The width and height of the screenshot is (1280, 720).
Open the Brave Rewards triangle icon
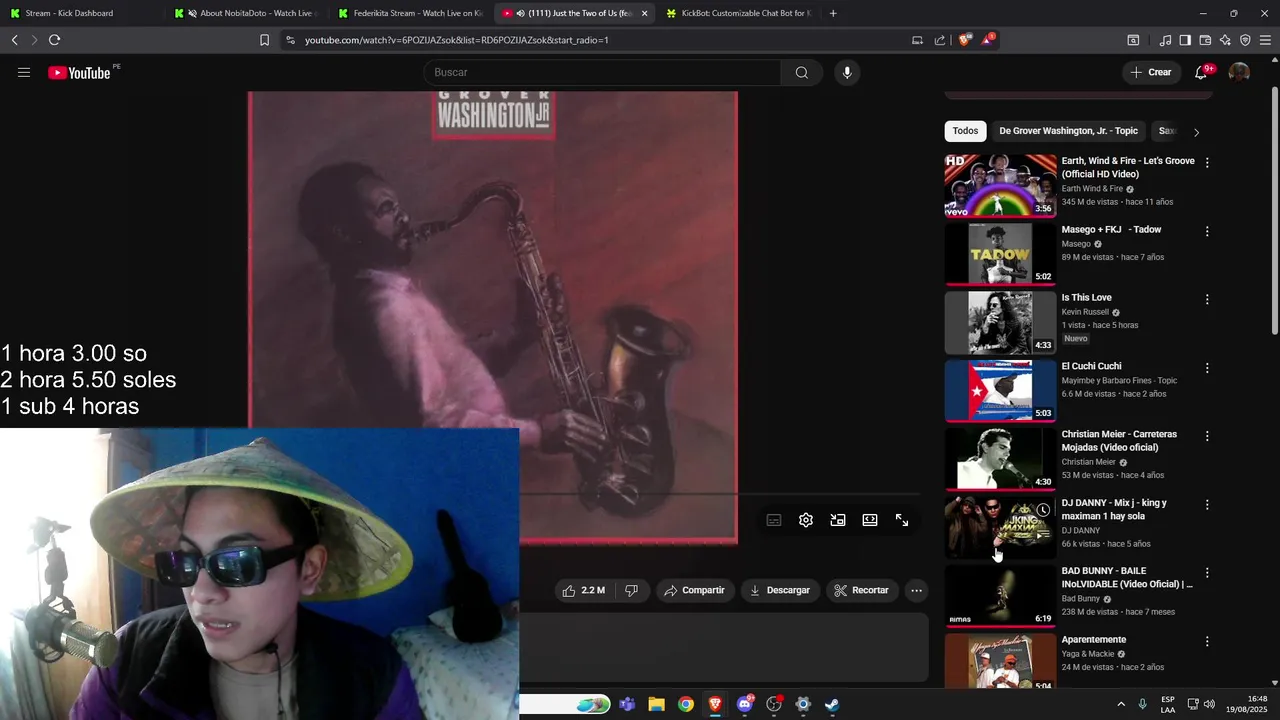pyautogui.click(x=988, y=40)
